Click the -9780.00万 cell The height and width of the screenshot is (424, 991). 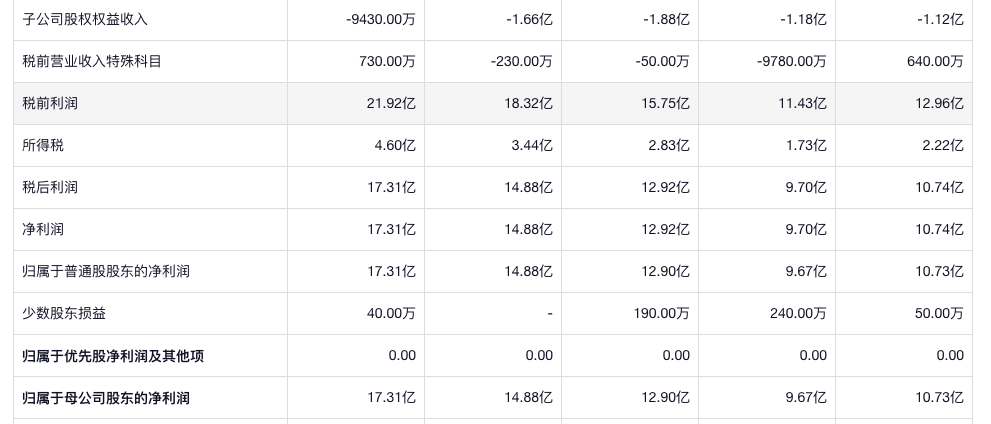pos(792,61)
